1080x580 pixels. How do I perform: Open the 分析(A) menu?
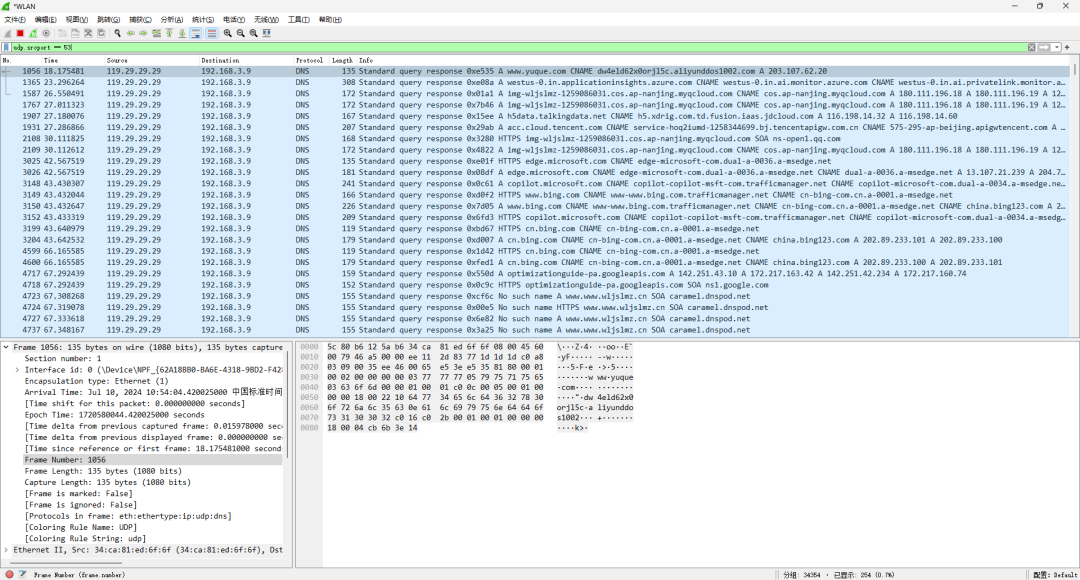[172, 19]
